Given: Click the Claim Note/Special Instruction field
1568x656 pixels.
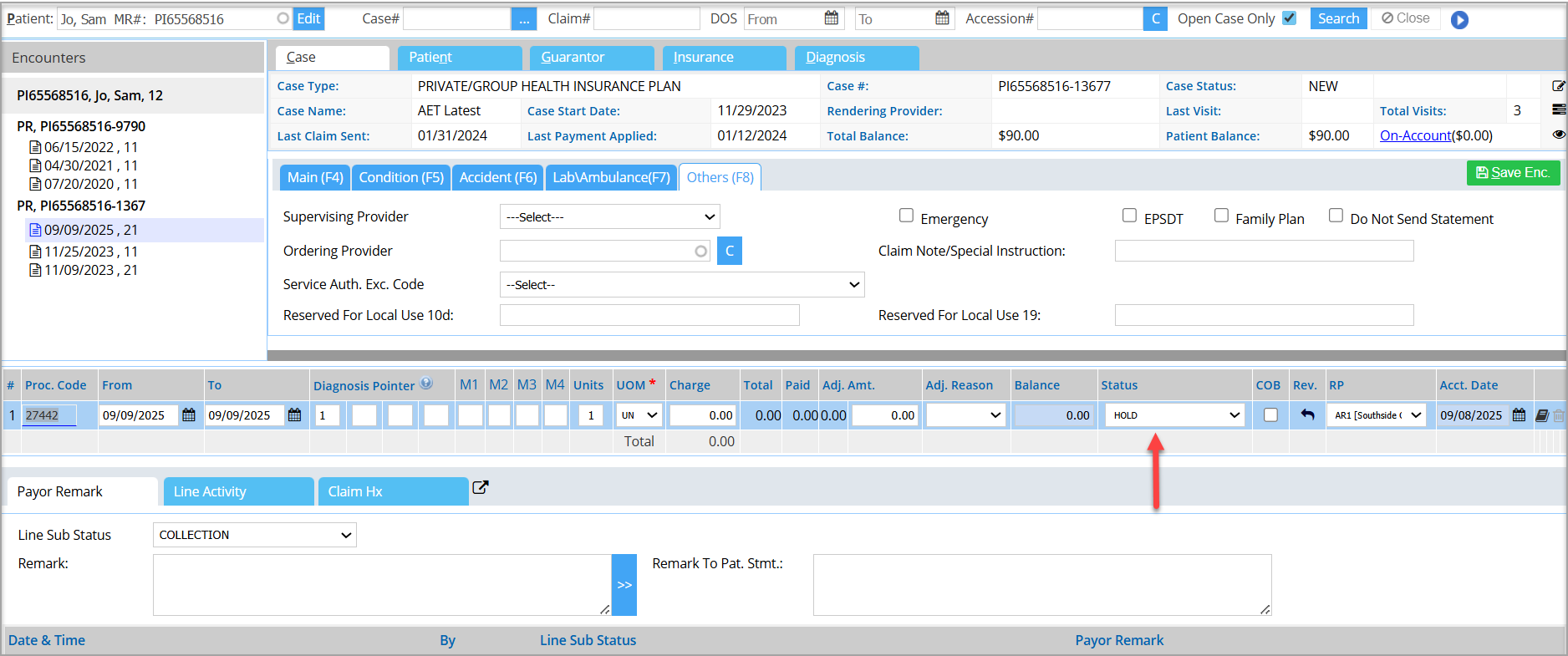Looking at the screenshot, I should pos(1264,251).
